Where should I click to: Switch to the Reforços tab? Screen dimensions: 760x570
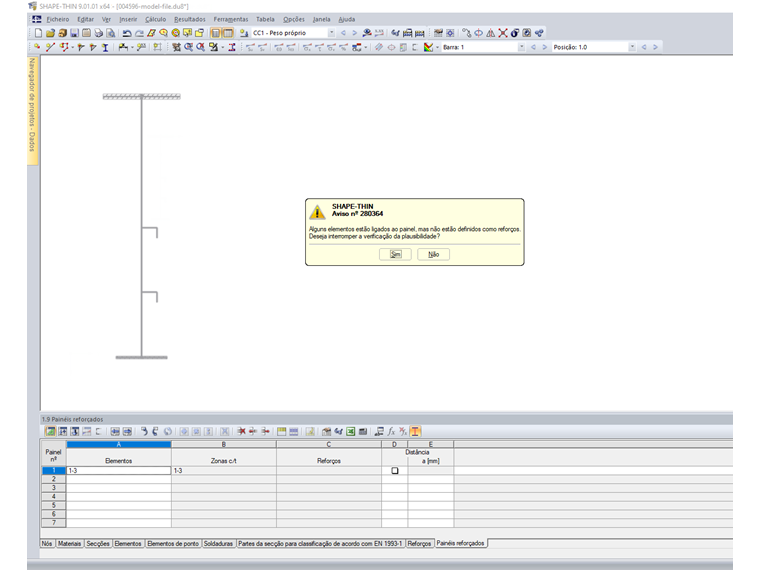tap(419, 544)
